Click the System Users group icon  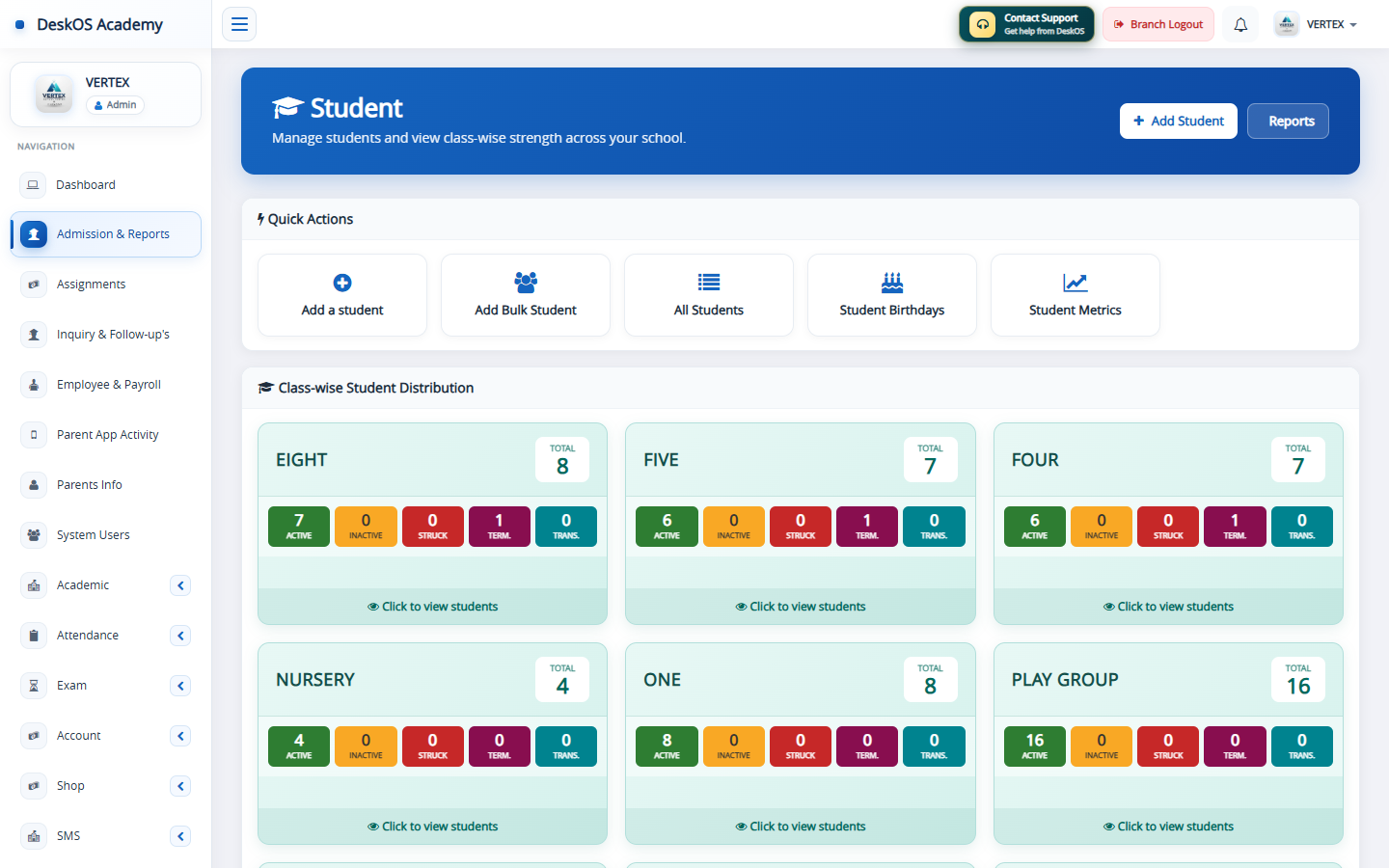34,535
